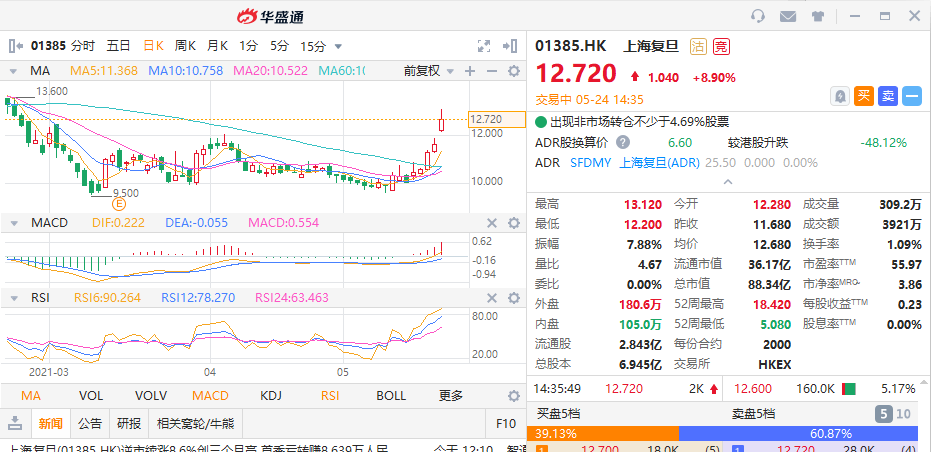
Task: Select 15分 chart tab
Action: [x=313, y=46]
